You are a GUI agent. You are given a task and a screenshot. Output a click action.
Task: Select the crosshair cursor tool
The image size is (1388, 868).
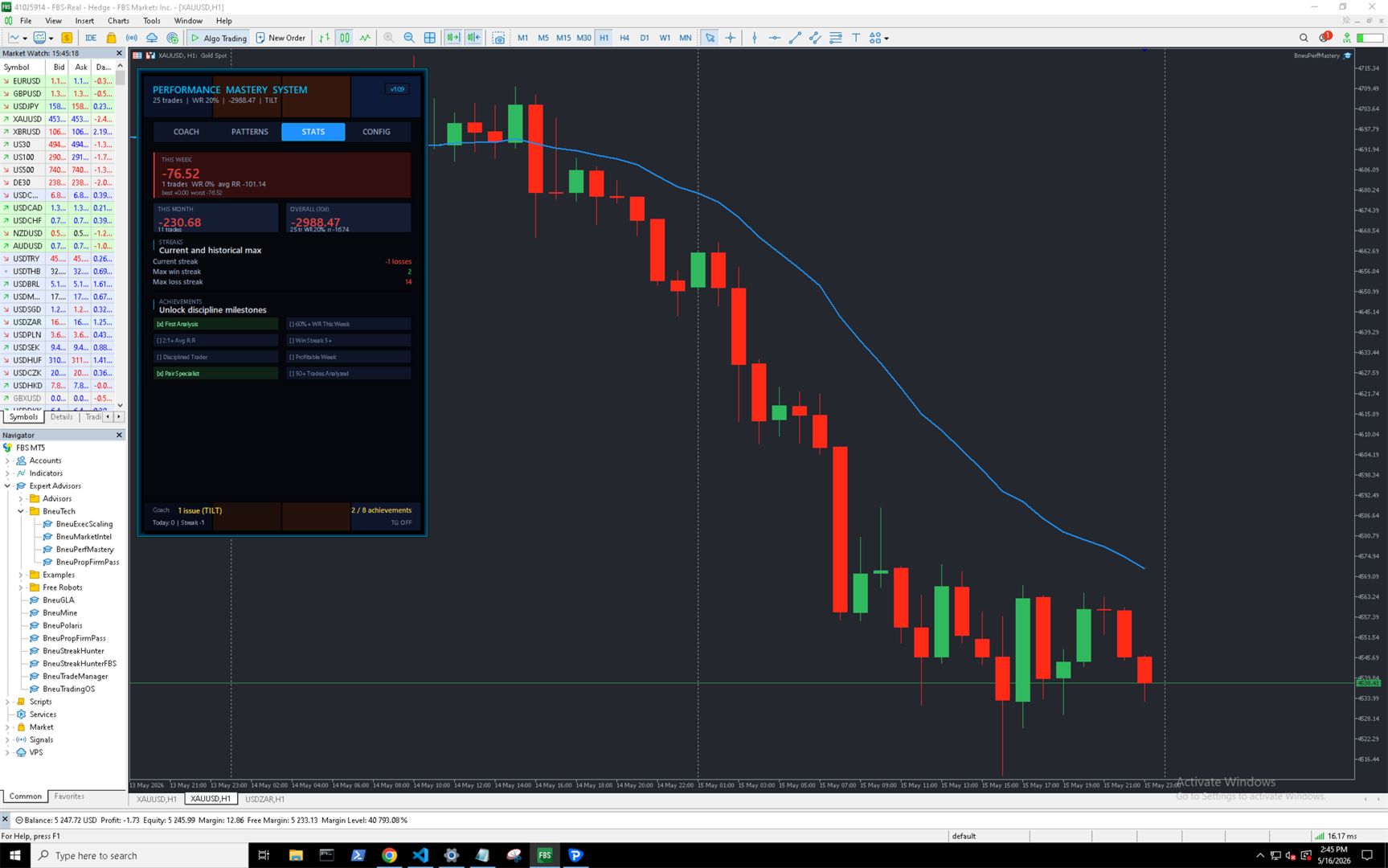point(730,38)
